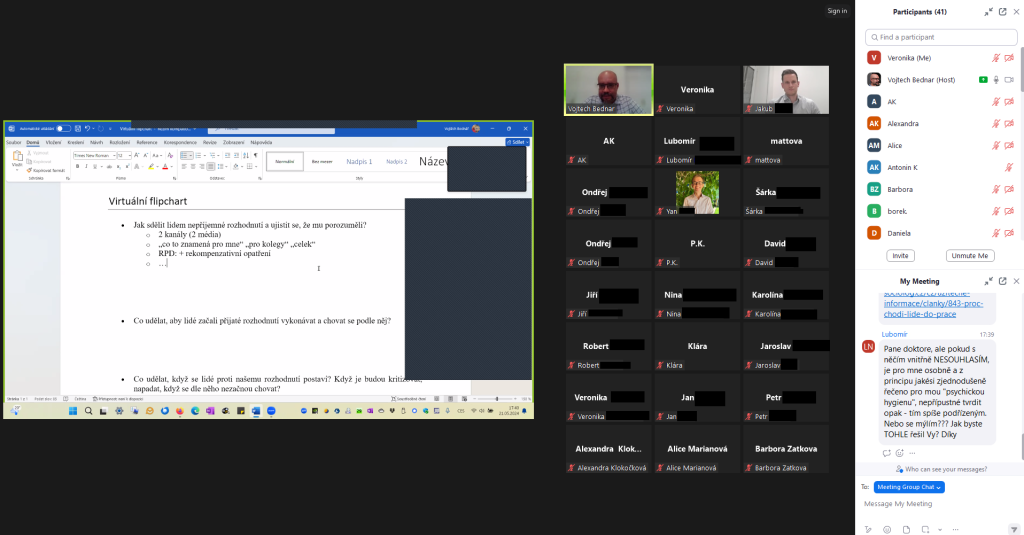
Task: Toggle microphone for Veronika (Me) in list
Action: point(996,58)
